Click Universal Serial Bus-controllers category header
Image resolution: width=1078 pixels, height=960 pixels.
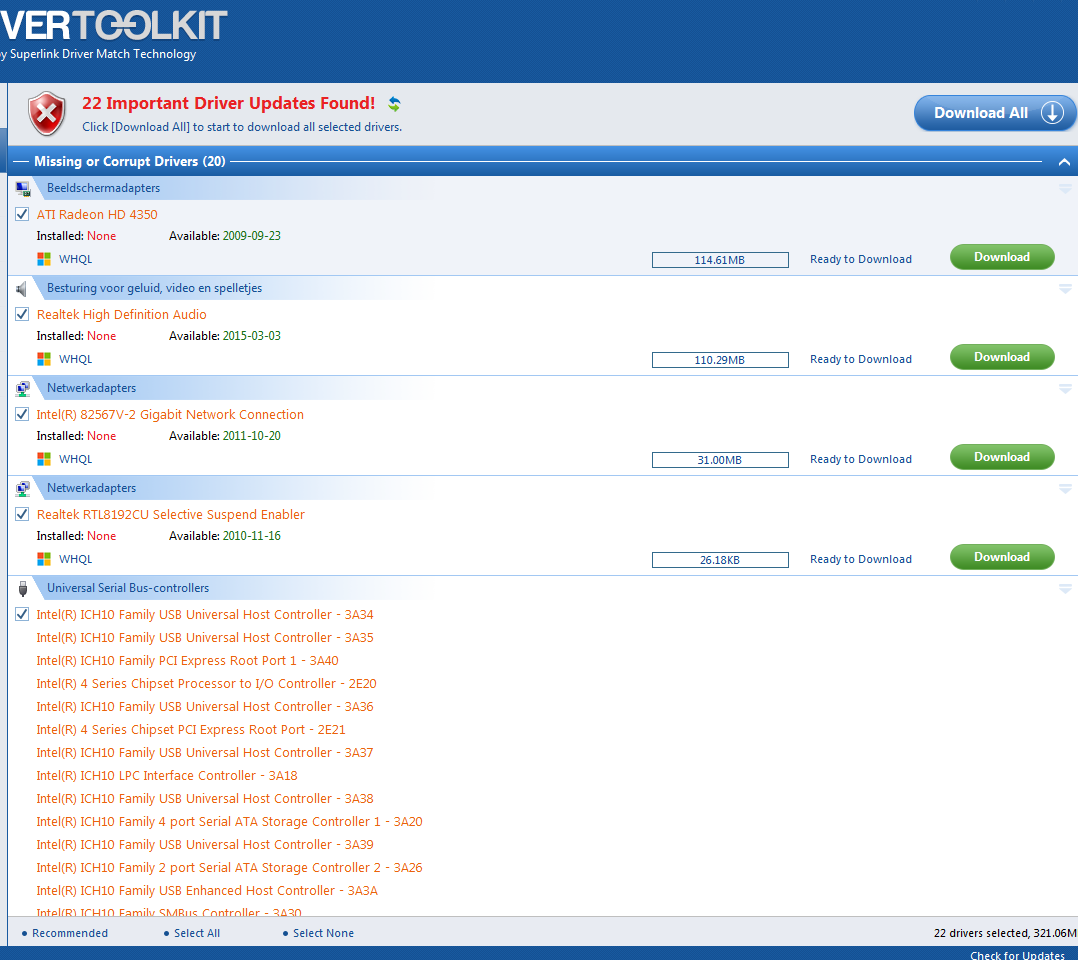pyautogui.click(x=128, y=588)
